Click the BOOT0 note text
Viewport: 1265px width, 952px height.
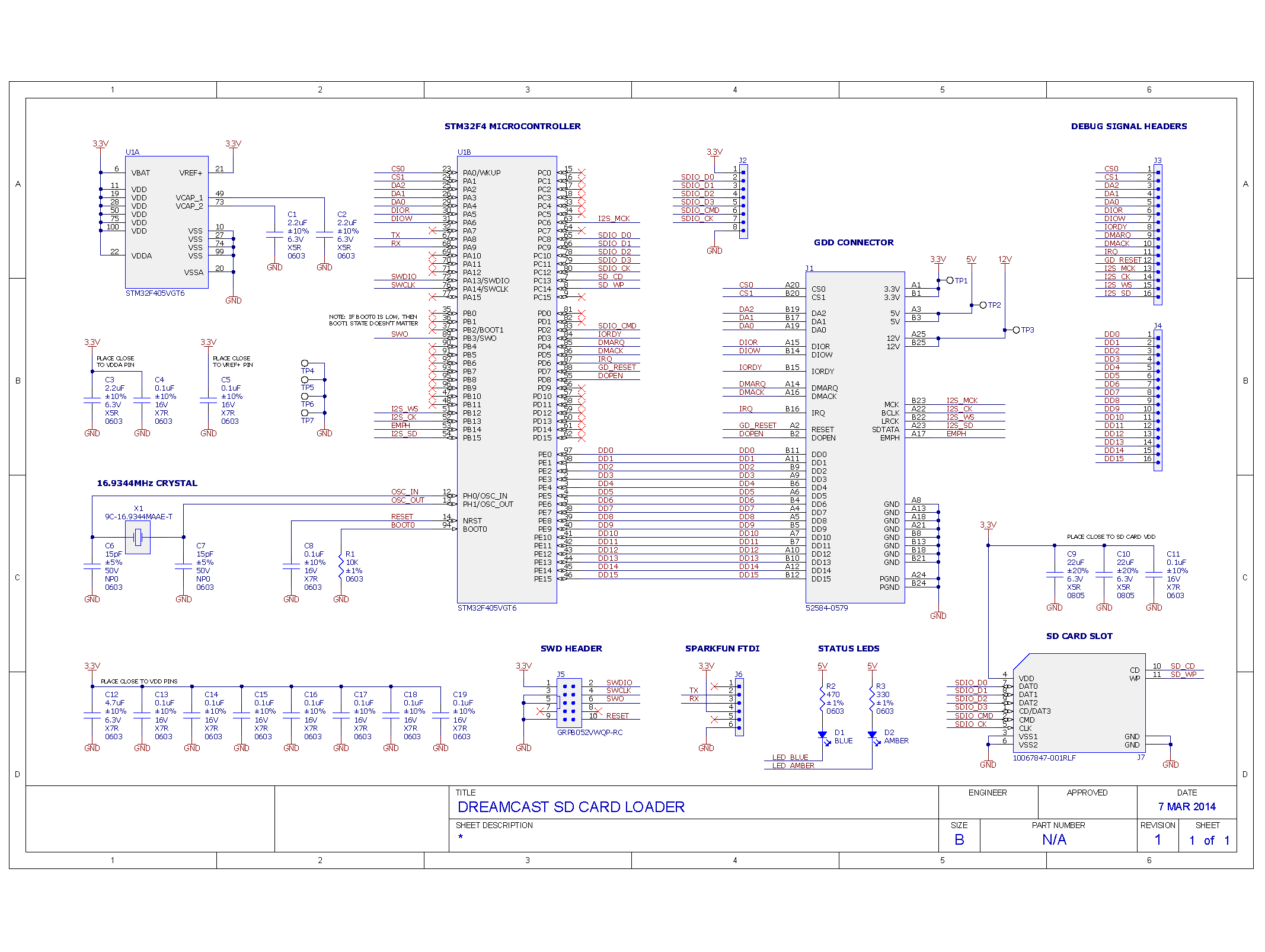tap(373, 320)
